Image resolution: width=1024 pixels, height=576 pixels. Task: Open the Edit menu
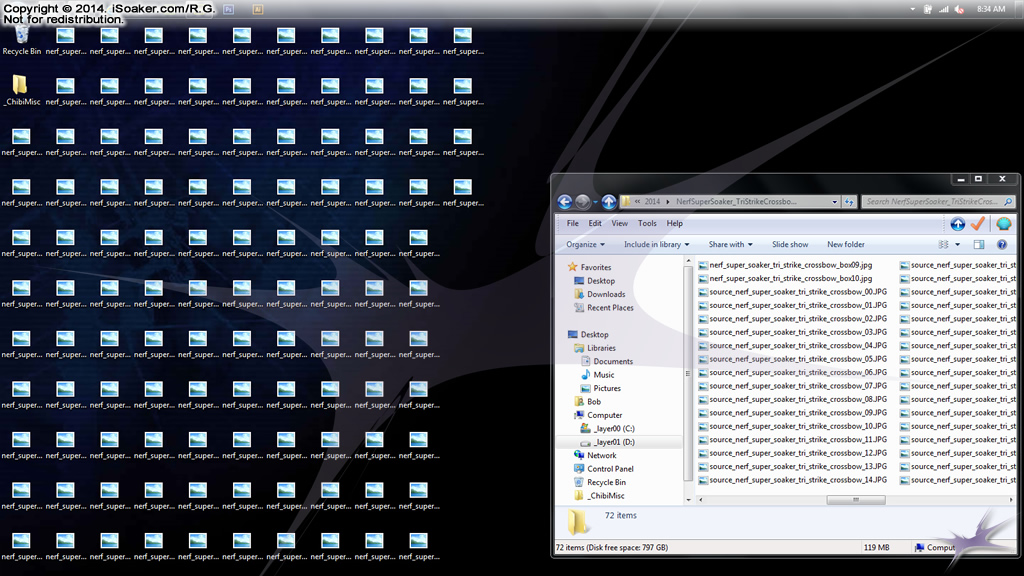click(x=595, y=223)
